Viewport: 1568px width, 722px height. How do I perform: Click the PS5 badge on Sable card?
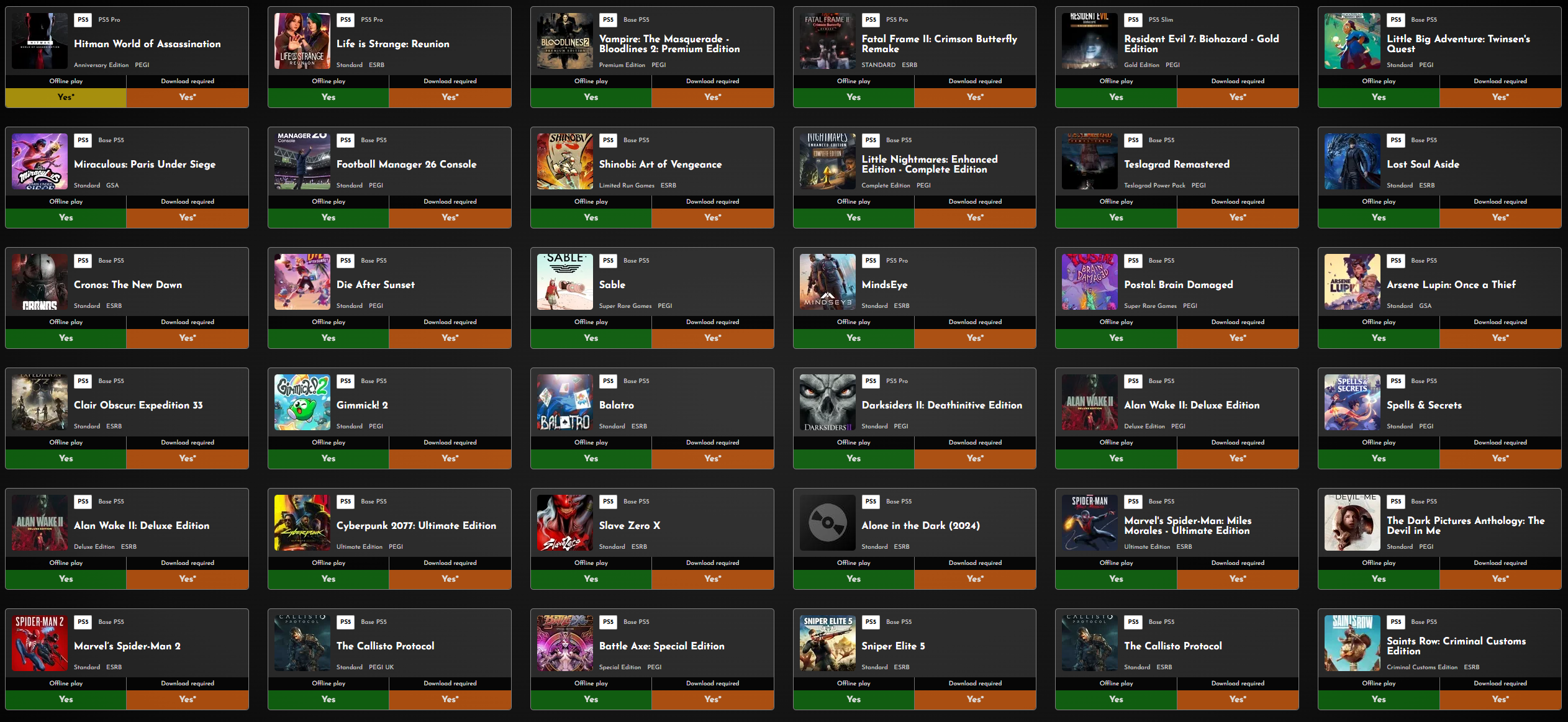click(x=608, y=261)
